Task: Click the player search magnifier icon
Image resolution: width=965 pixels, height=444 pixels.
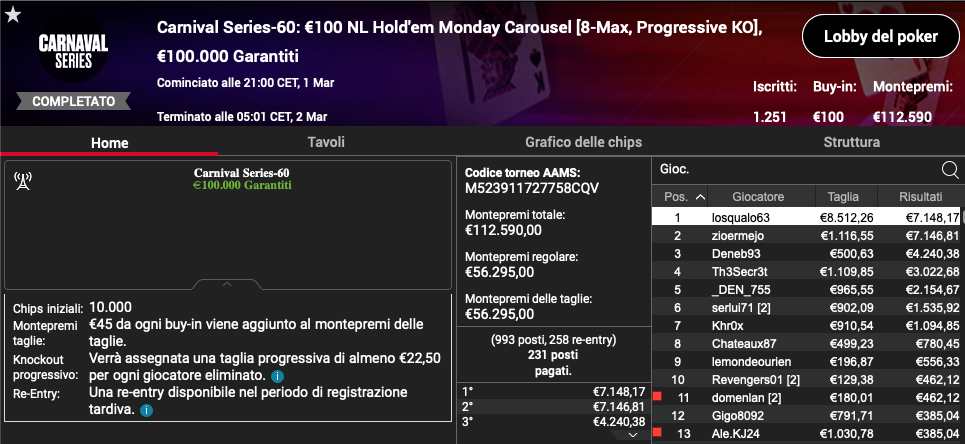Action: pos(950,170)
